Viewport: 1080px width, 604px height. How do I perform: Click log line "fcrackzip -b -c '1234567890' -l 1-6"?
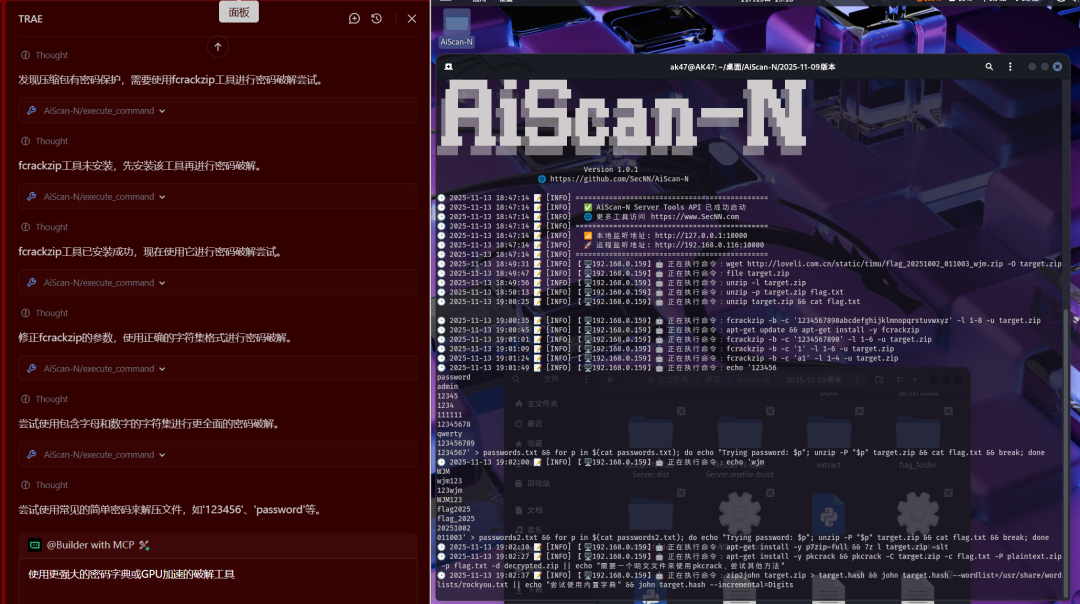(829, 340)
